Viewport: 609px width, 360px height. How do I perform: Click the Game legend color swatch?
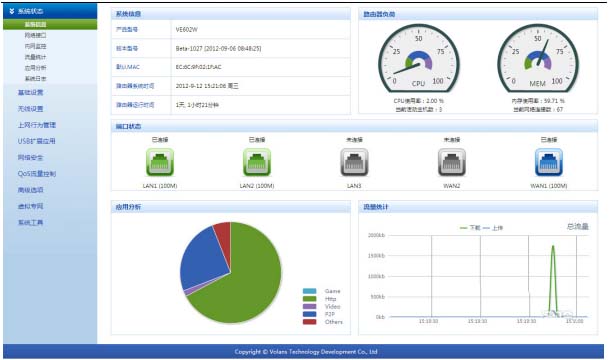(310, 291)
